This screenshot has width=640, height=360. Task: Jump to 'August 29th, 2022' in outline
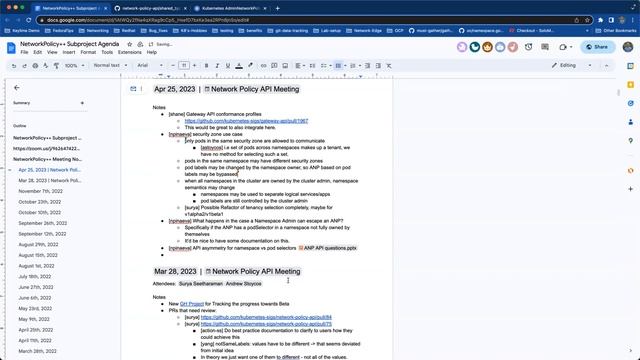click(38, 244)
